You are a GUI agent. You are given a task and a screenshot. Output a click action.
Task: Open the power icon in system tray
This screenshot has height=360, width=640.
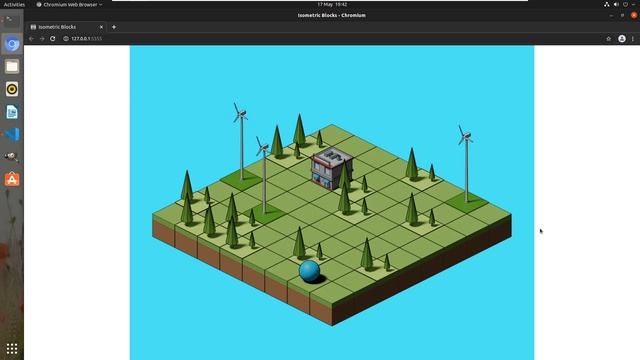(x=625, y=4)
